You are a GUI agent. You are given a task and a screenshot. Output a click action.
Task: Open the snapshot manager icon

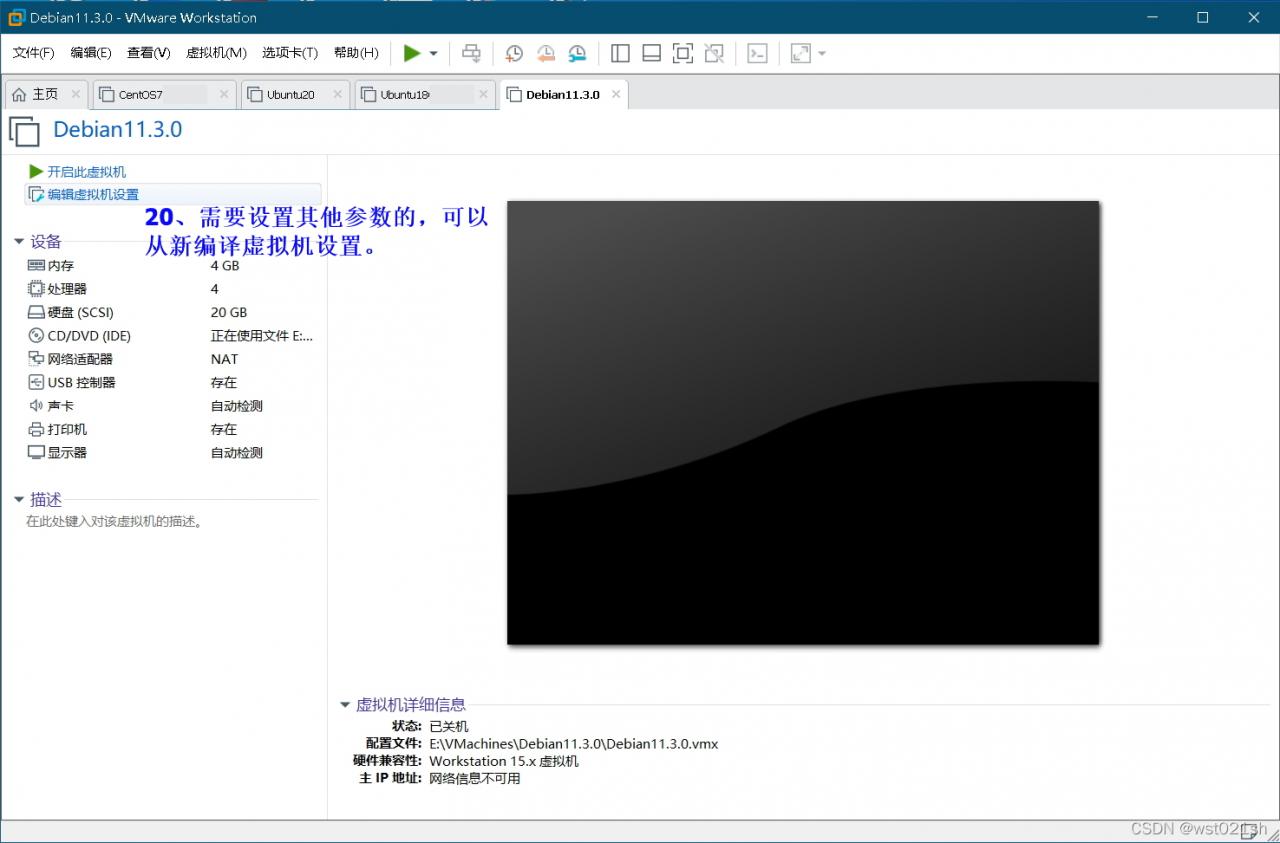click(577, 53)
